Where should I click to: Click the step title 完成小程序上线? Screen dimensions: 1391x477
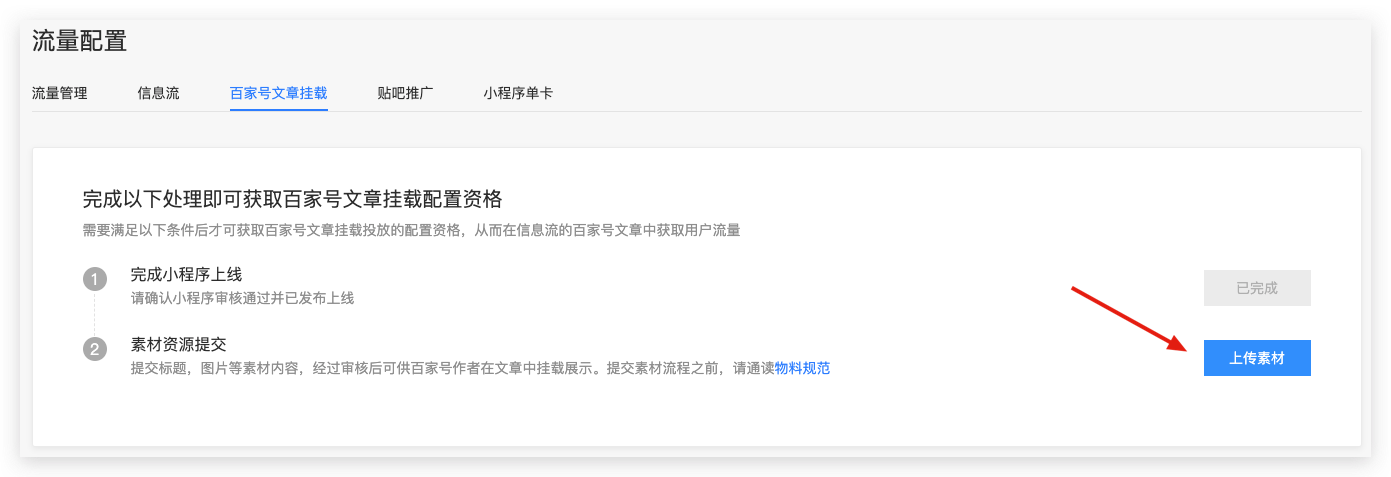tap(186, 274)
